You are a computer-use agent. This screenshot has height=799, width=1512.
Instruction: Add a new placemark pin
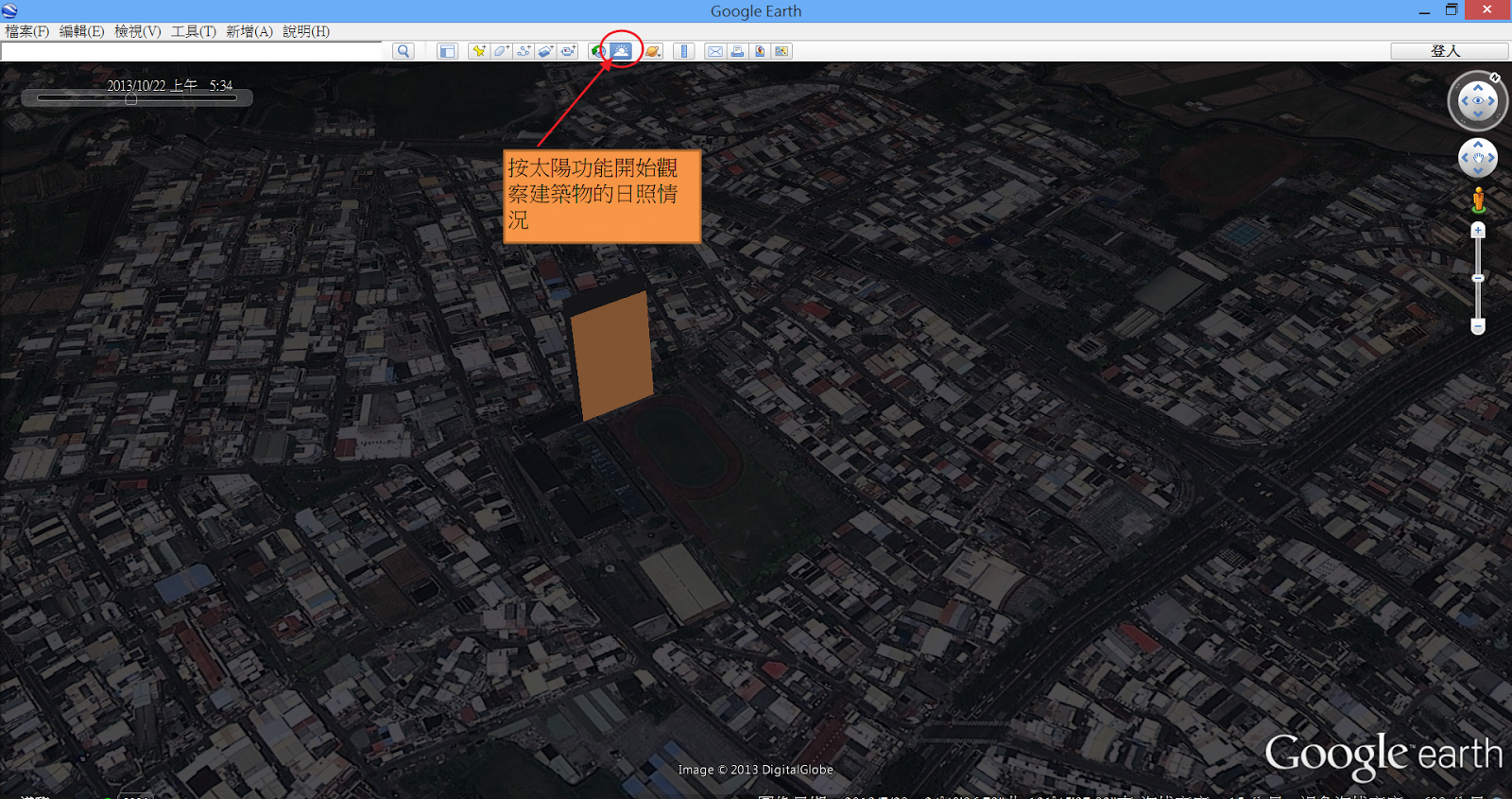[479, 51]
